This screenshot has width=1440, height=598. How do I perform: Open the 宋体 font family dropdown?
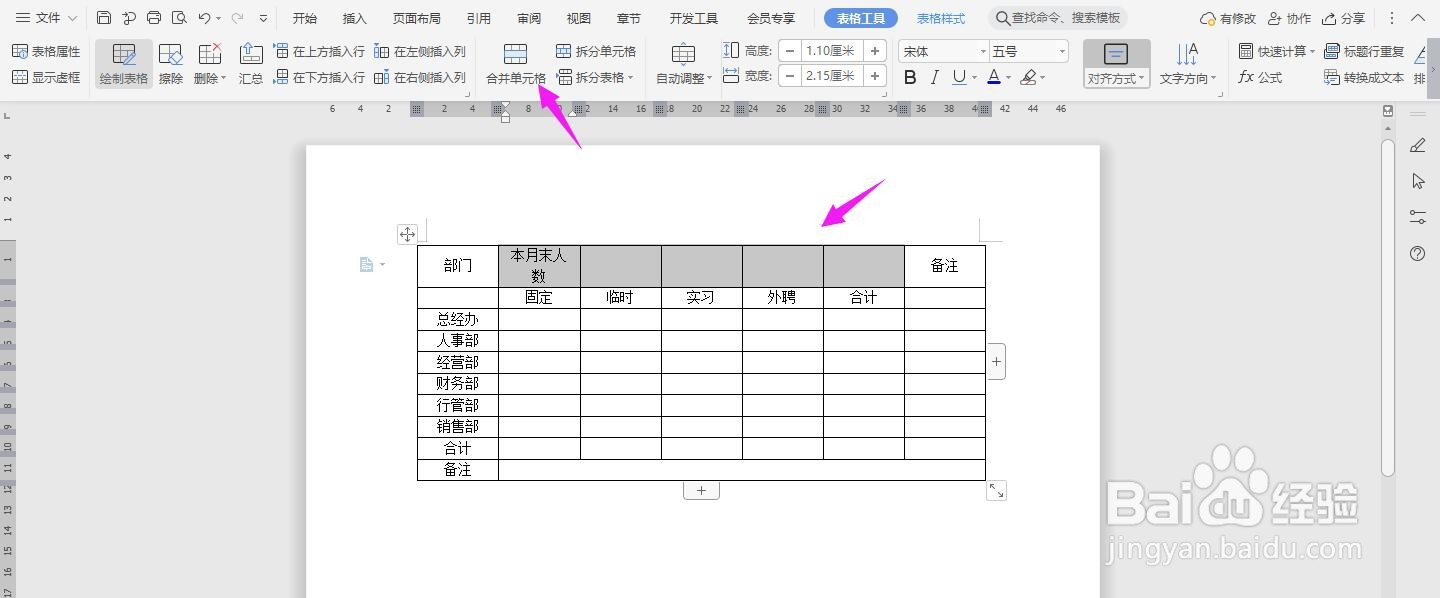[x=941, y=49]
